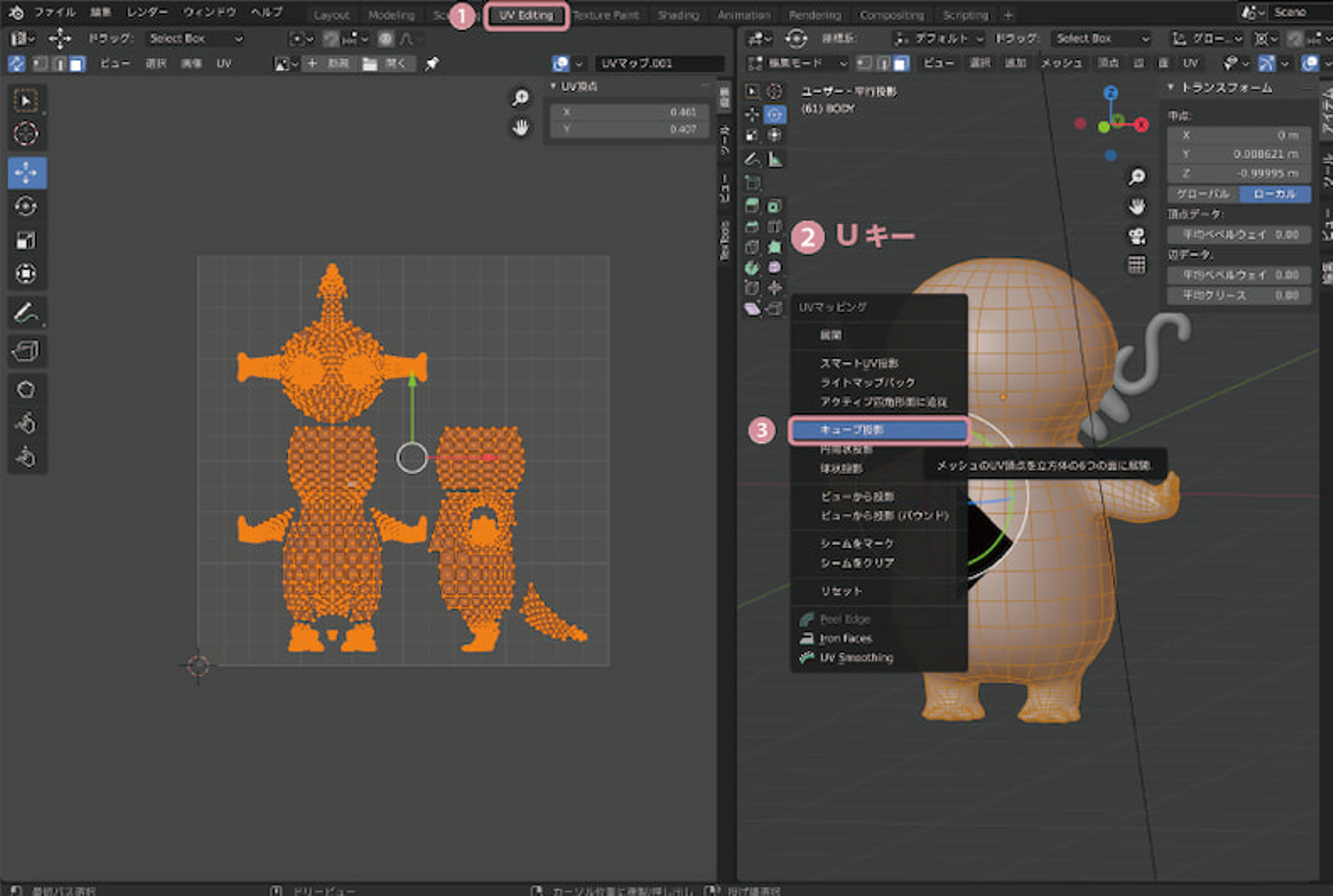Enable UV sync selection toggle

click(17, 64)
